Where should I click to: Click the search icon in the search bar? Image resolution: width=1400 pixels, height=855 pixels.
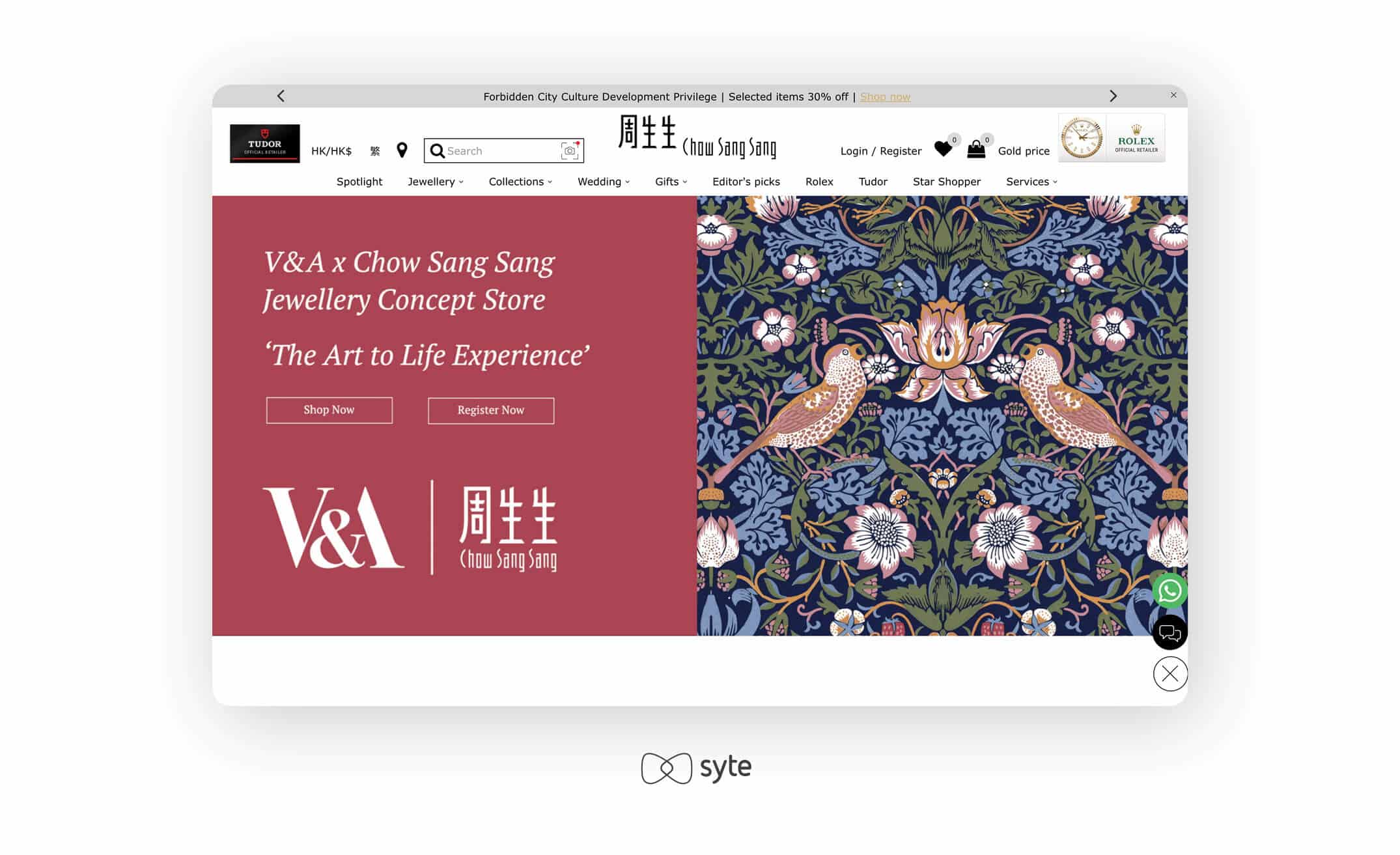(x=437, y=150)
